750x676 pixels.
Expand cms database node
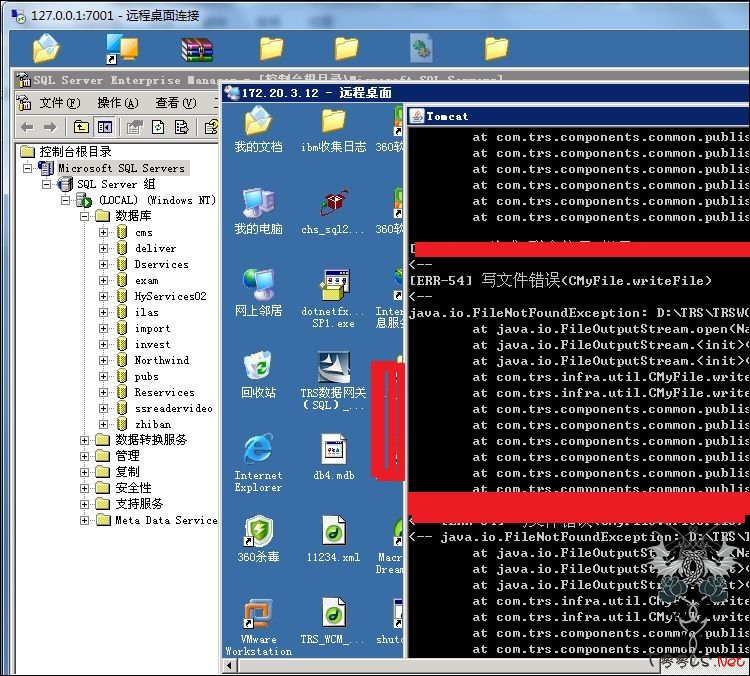pyautogui.click(x=103, y=233)
